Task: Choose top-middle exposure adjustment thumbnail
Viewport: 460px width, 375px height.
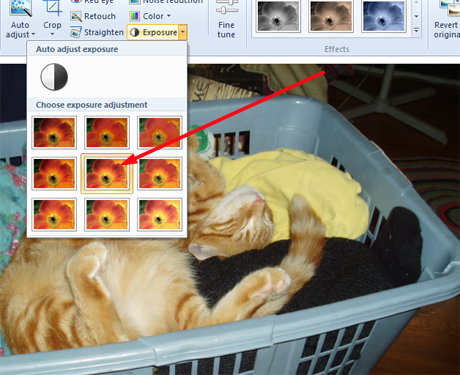Action: coord(107,132)
